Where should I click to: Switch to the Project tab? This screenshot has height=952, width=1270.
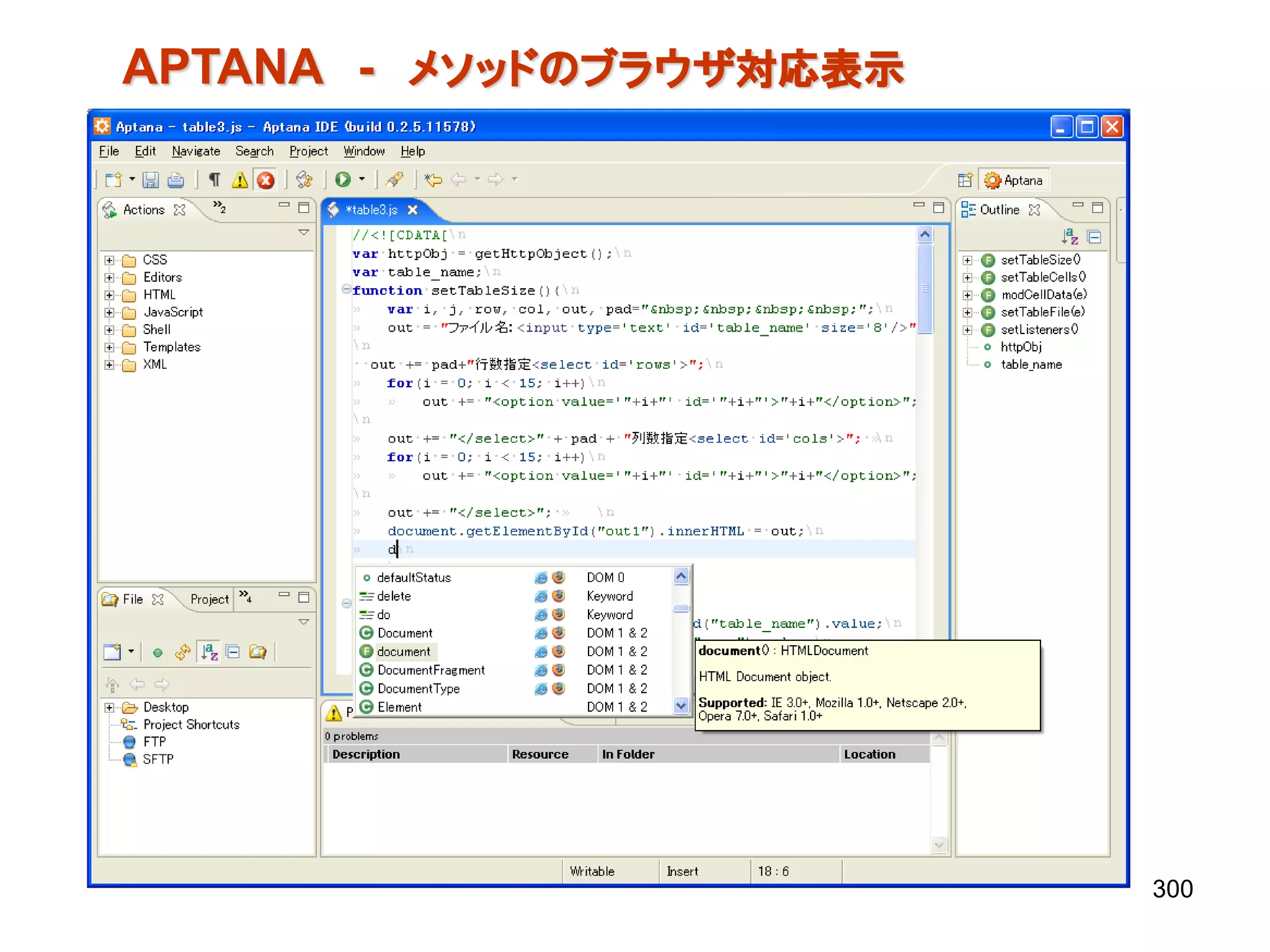point(209,599)
